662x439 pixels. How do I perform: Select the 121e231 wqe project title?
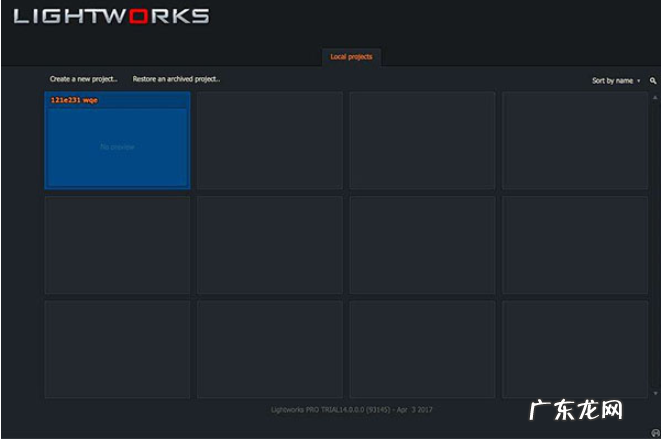click(75, 100)
